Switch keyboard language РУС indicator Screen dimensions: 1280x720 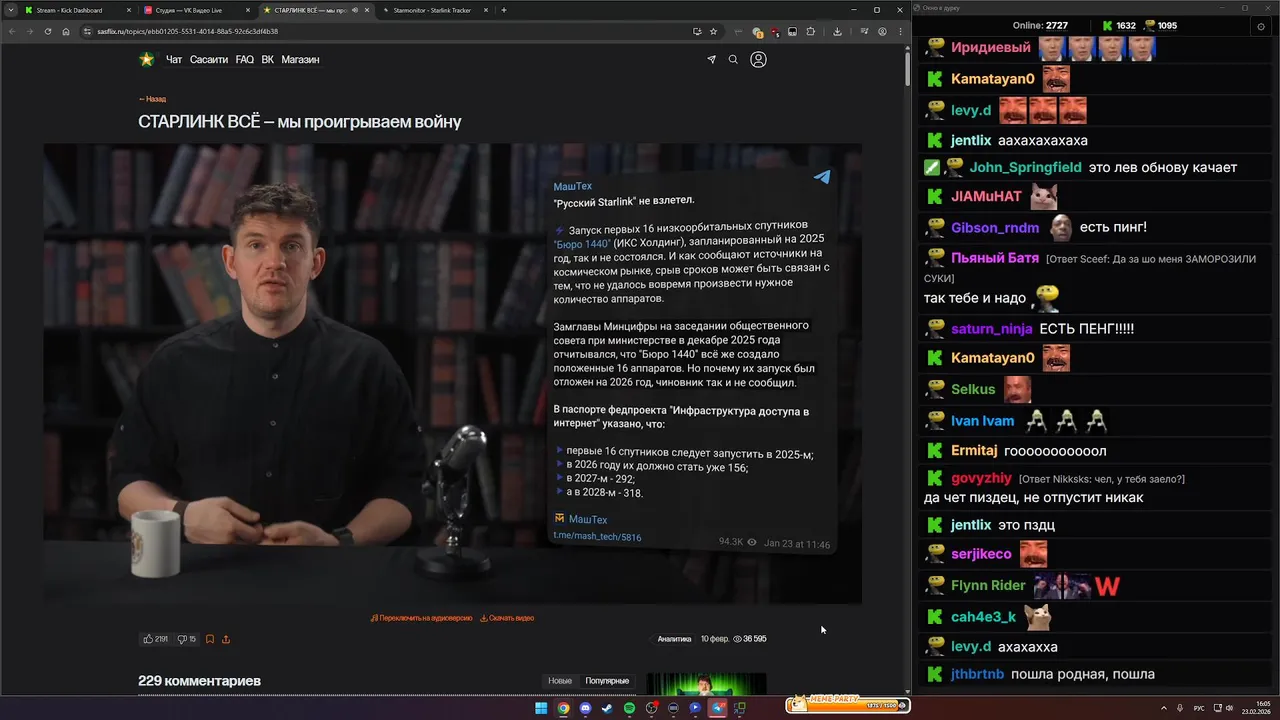pos(1199,708)
